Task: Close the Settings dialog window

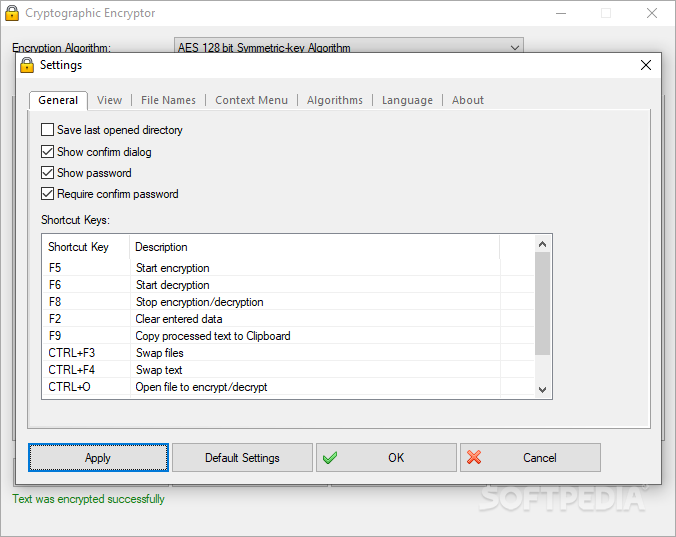Action: [x=646, y=65]
